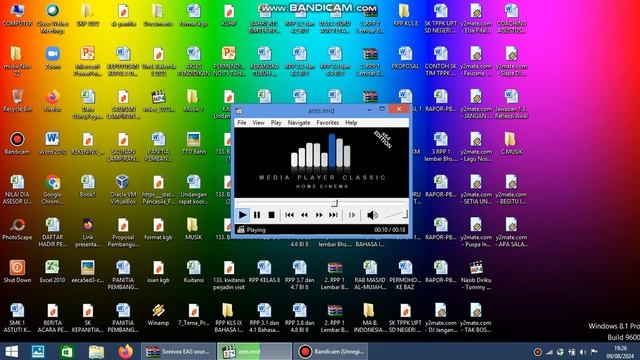This screenshot has width=640, height=360.
Task: Click the status bar clapperboard icon in player
Action: (x=241, y=230)
